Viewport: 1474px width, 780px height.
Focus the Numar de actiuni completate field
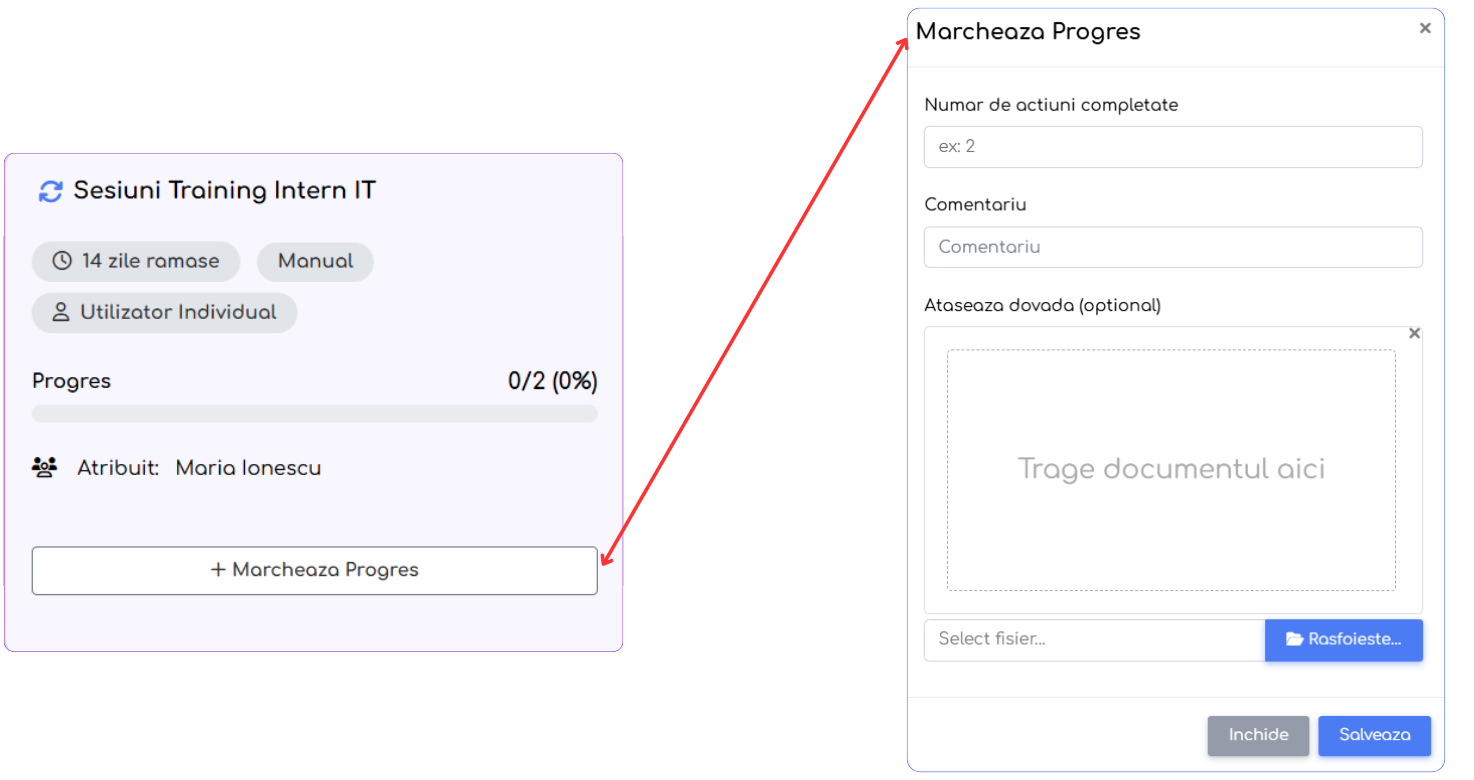[x=1173, y=147]
